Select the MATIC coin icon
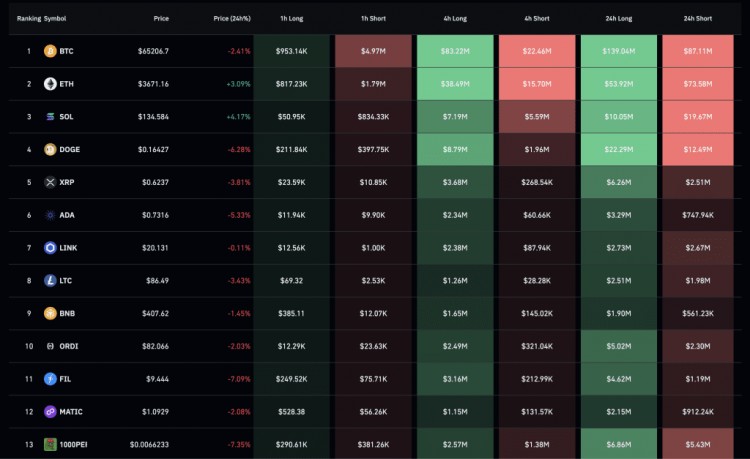750x459 pixels. pos(50,411)
